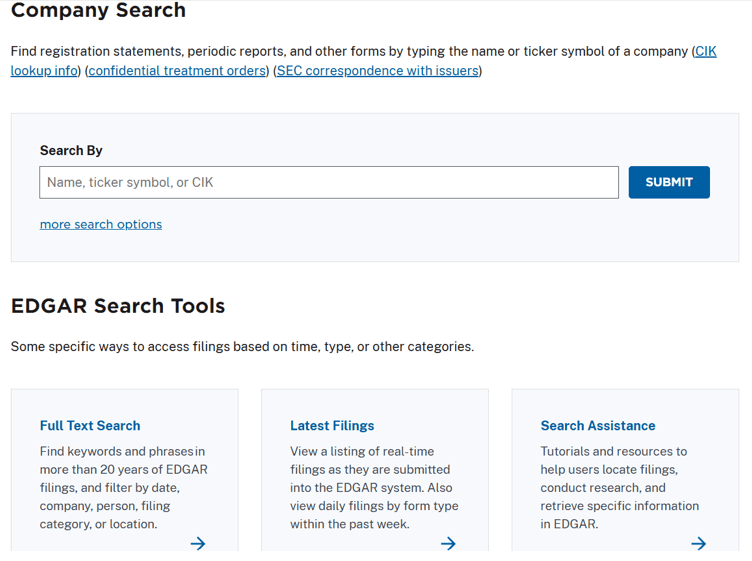The width and height of the screenshot is (752, 561).
Task: Expand more search options
Action: pyautogui.click(x=101, y=224)
